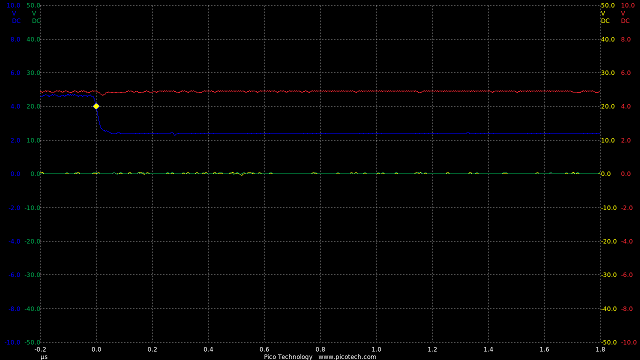
Task: Click the red -8.0 voltage scale label
Action: (627, 309)
